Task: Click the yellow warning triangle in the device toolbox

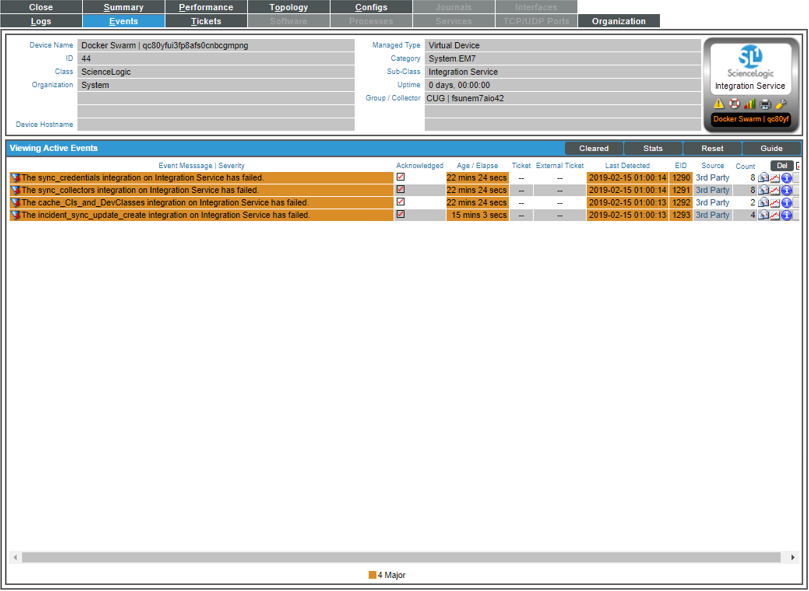Action: pos(718,103)
